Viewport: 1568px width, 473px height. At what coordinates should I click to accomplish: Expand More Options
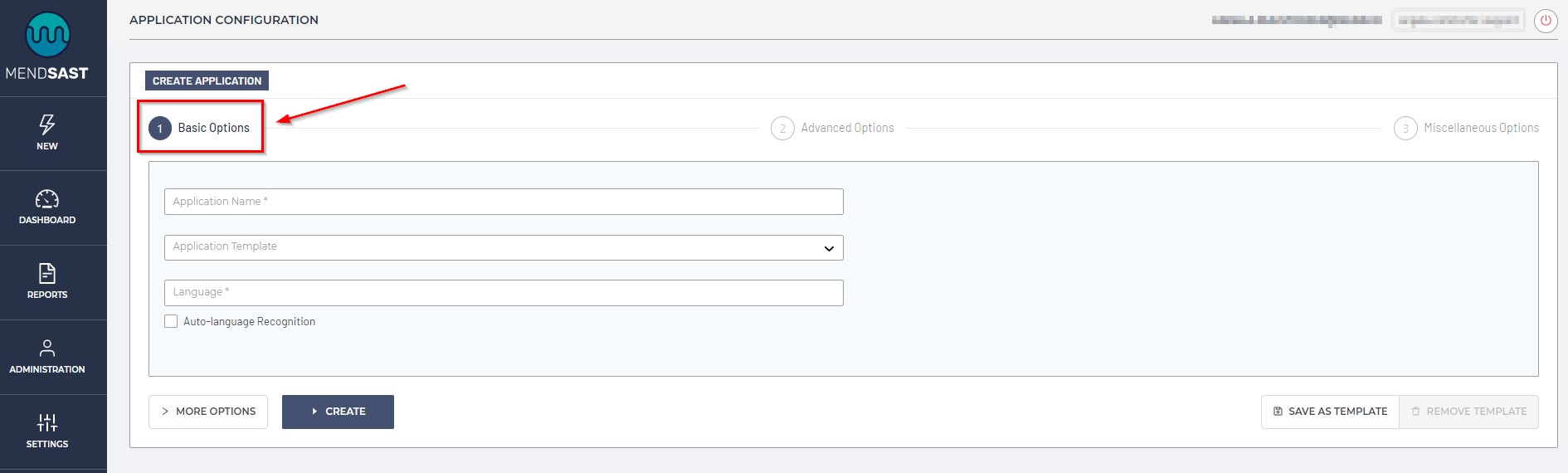(208, 412)
